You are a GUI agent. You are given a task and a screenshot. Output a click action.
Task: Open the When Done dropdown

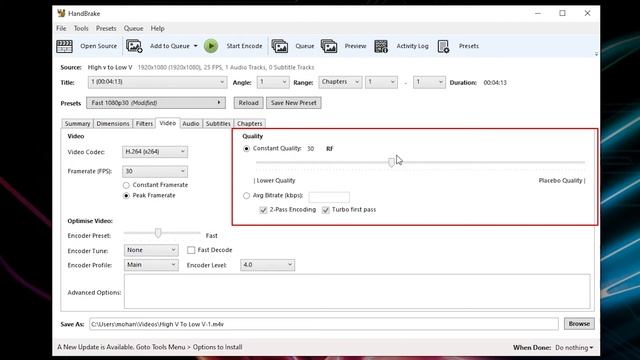574,347
